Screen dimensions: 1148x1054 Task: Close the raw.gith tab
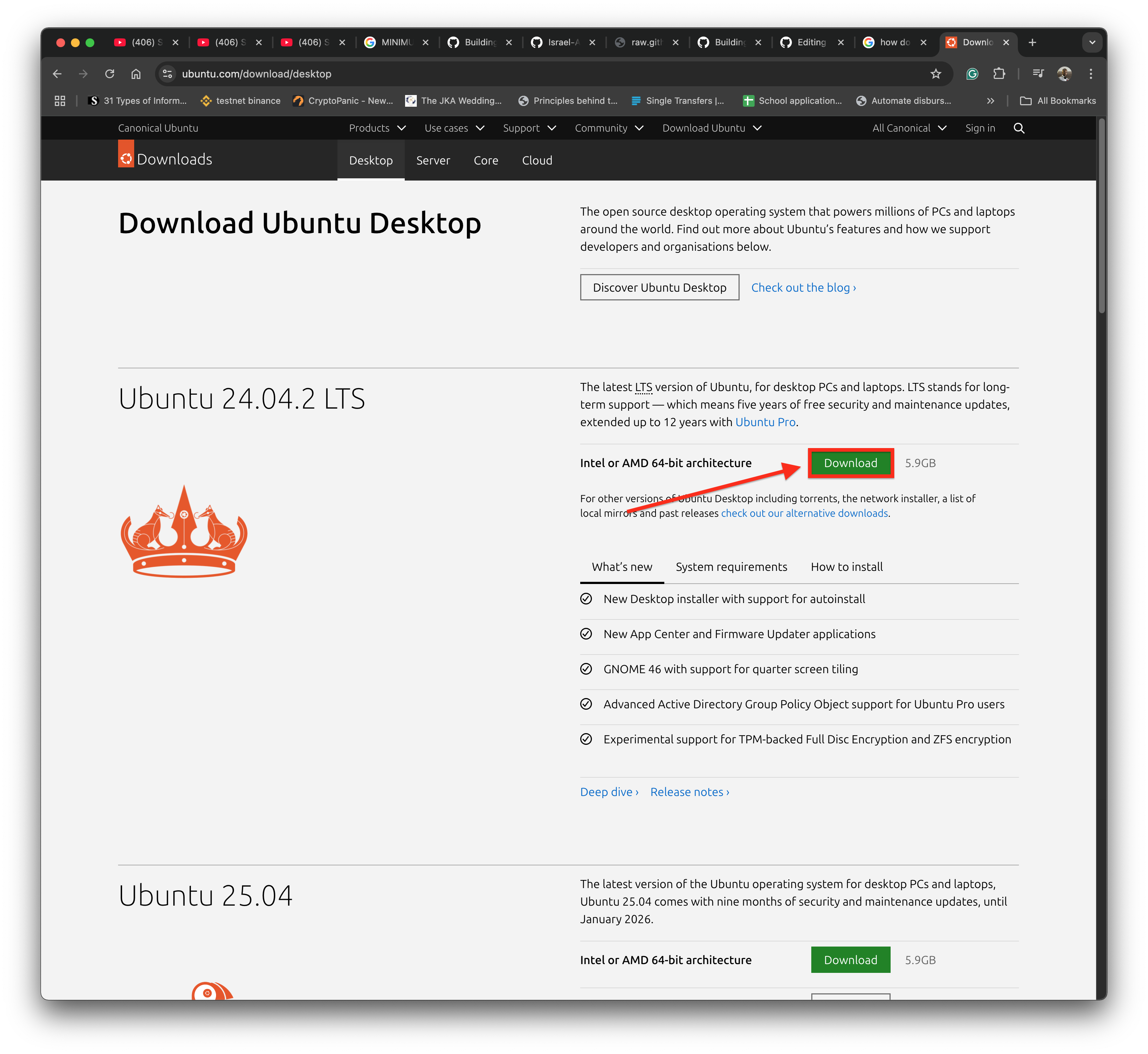[x=675, y=42]
